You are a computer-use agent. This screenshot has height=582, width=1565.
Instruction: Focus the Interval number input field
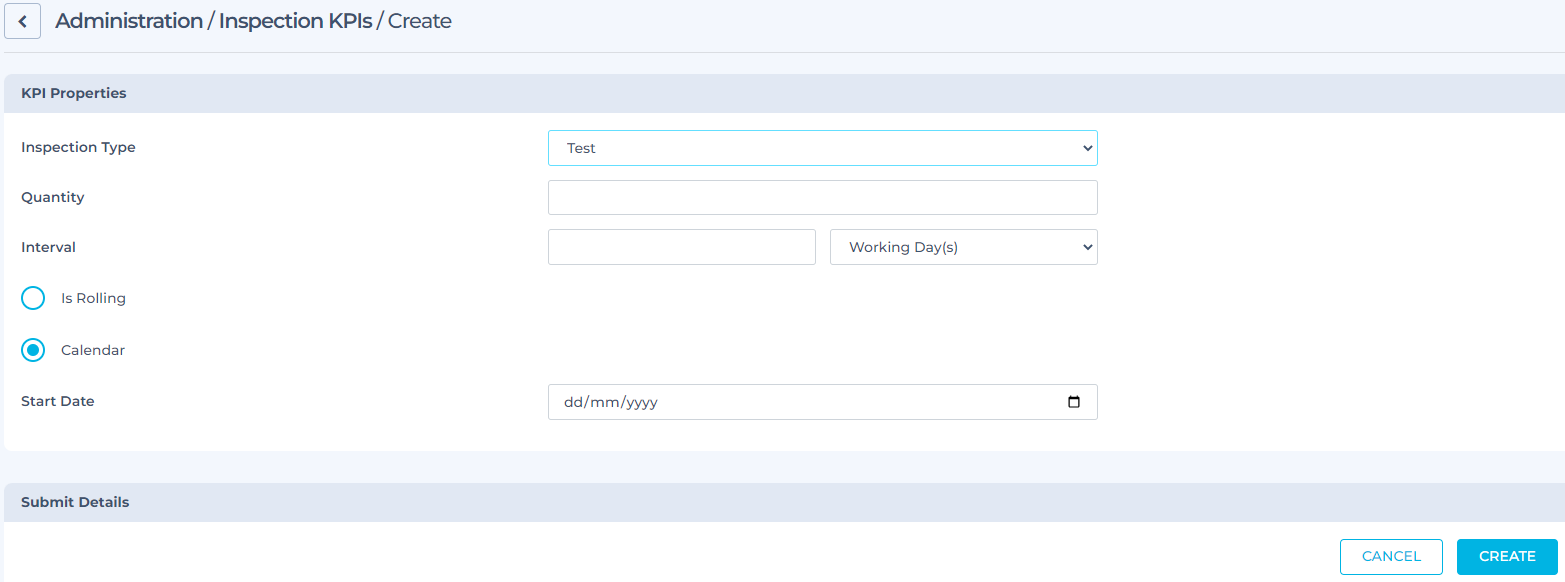point(682,247)
